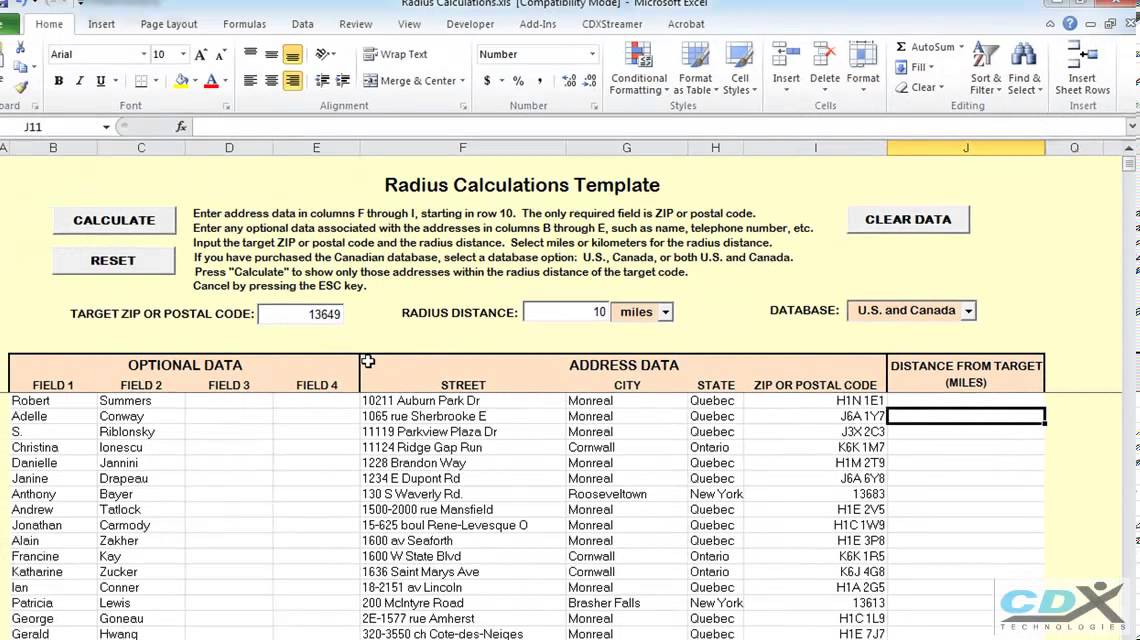Open the miles units dropdown
This screenshot has height=640, width=1140.
click(665, 312)
